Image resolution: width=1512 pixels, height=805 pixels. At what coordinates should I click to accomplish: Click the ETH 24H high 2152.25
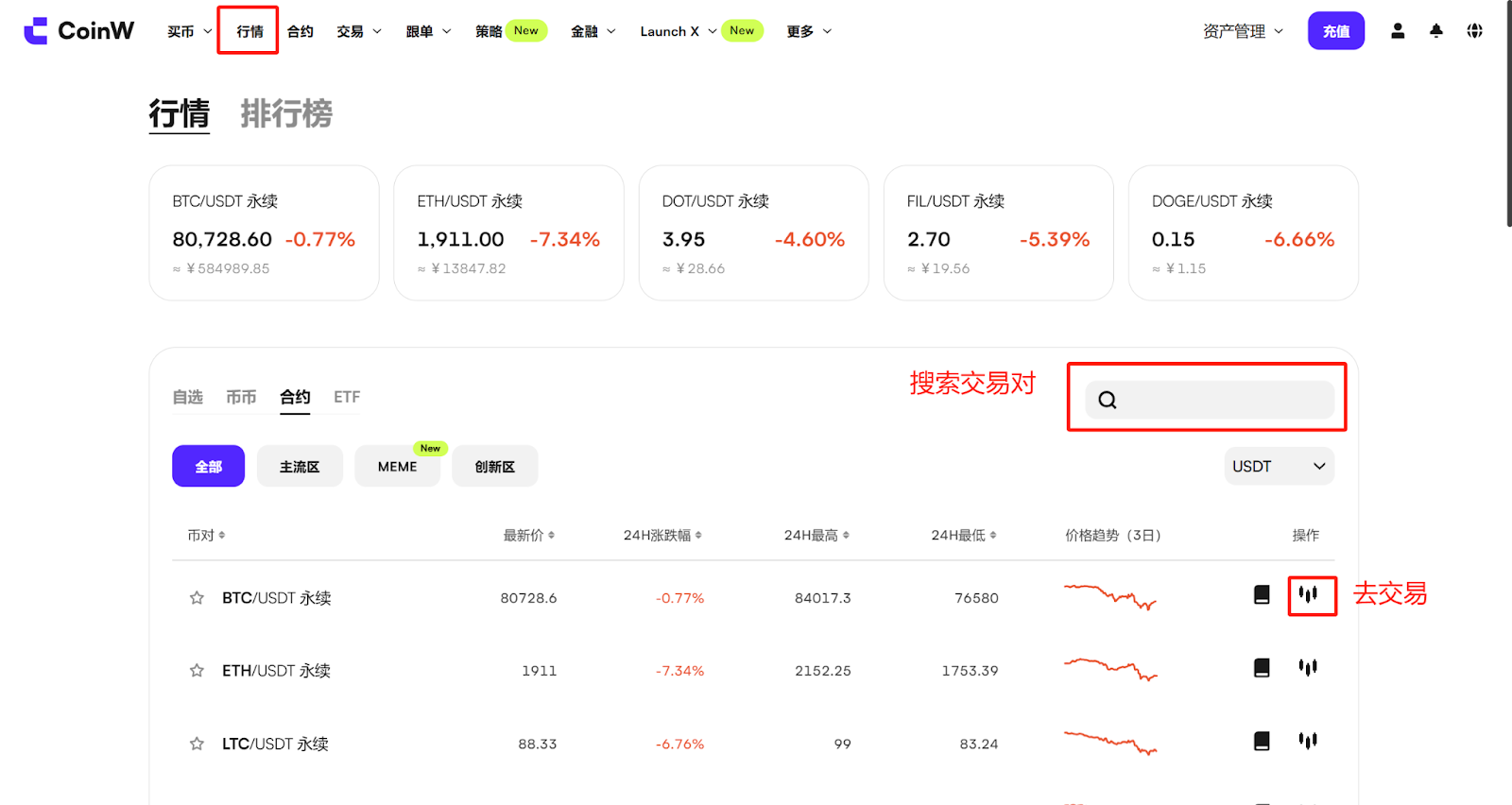pyautogui.click(x=823, y=671)
